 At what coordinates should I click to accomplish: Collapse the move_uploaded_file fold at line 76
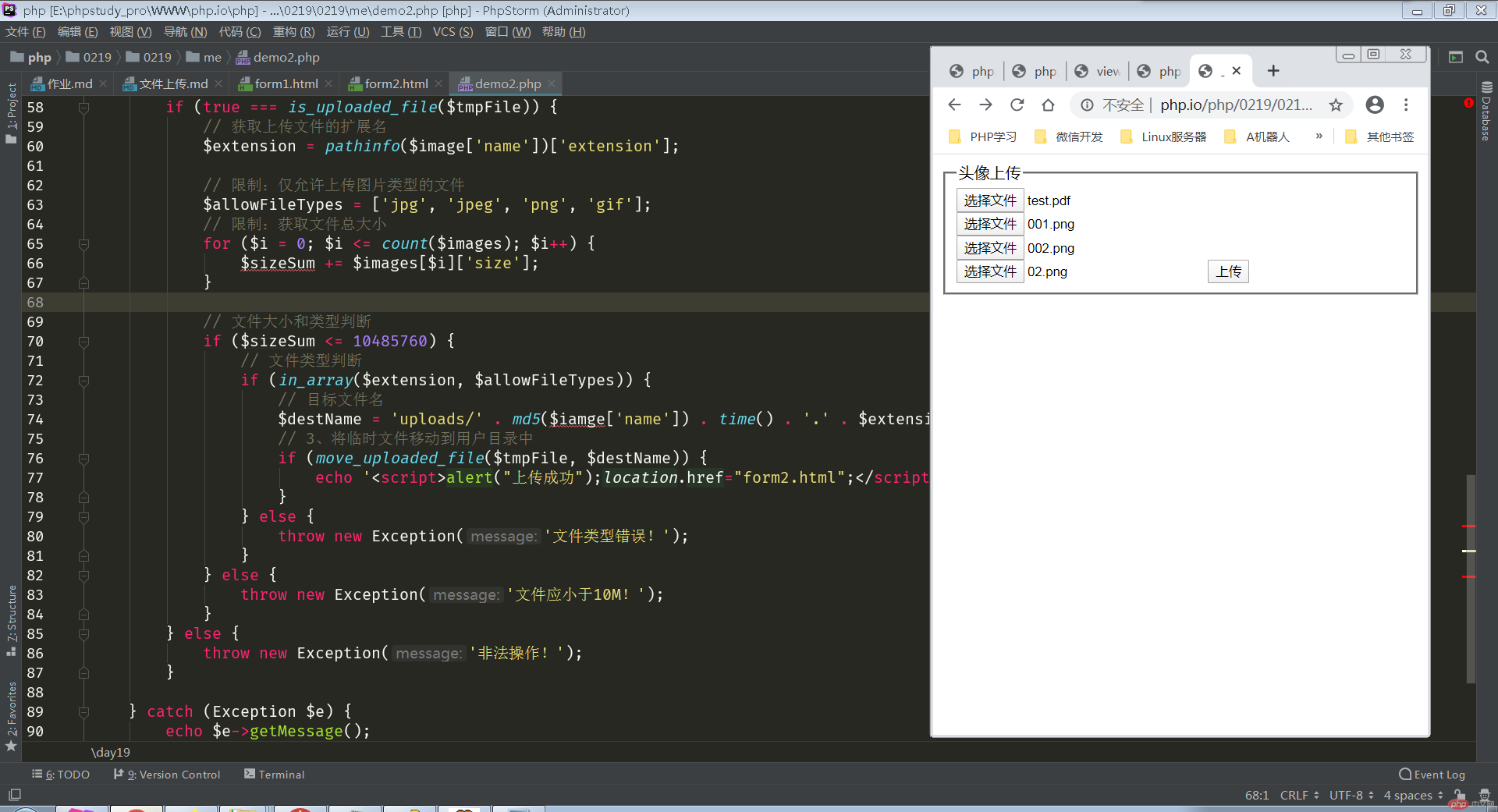[x=83, y=458]
